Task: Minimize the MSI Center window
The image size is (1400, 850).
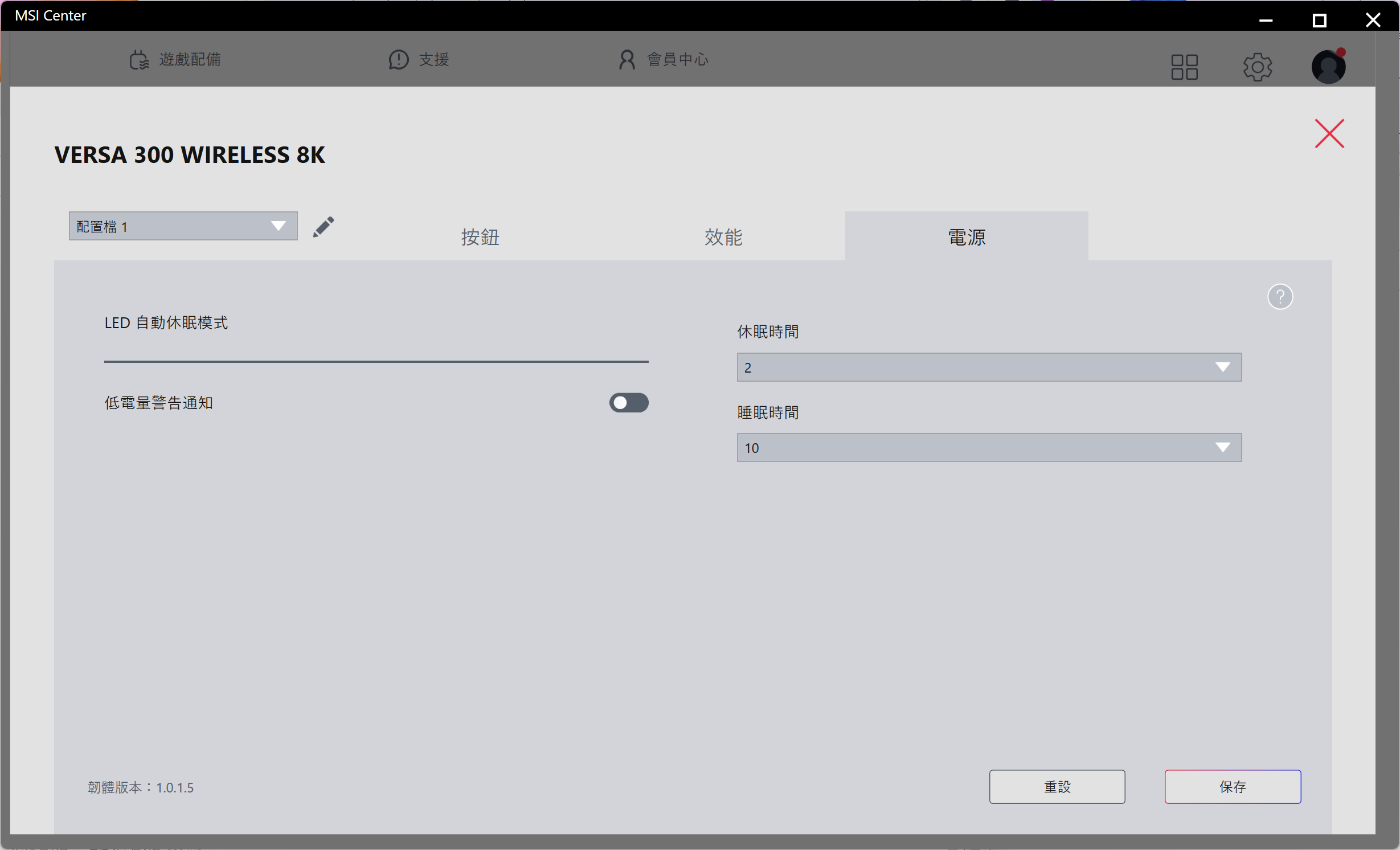Action: tap(1266, 20)
